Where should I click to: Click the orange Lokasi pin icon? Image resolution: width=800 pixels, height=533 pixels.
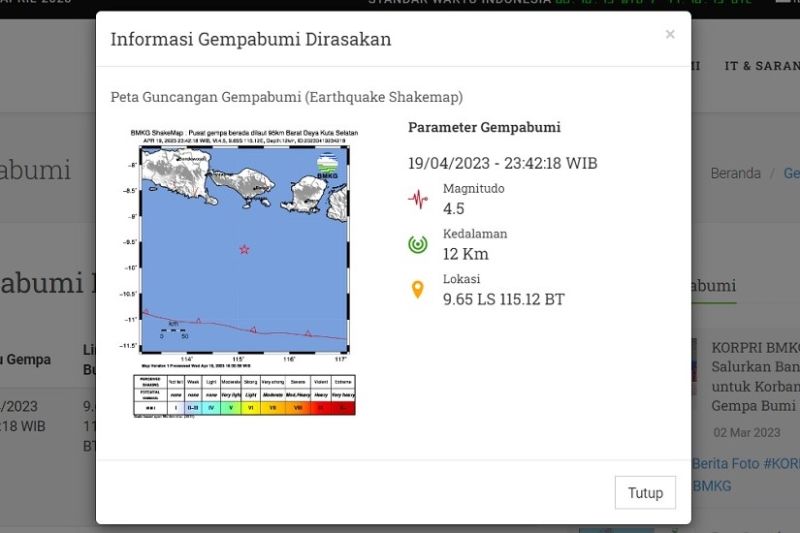[x=417, y=290]
